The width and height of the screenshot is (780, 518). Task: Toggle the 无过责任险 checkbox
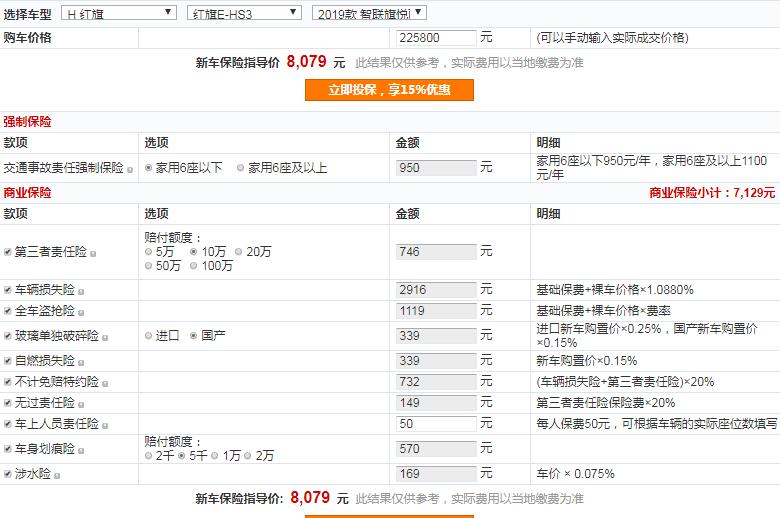7,403
